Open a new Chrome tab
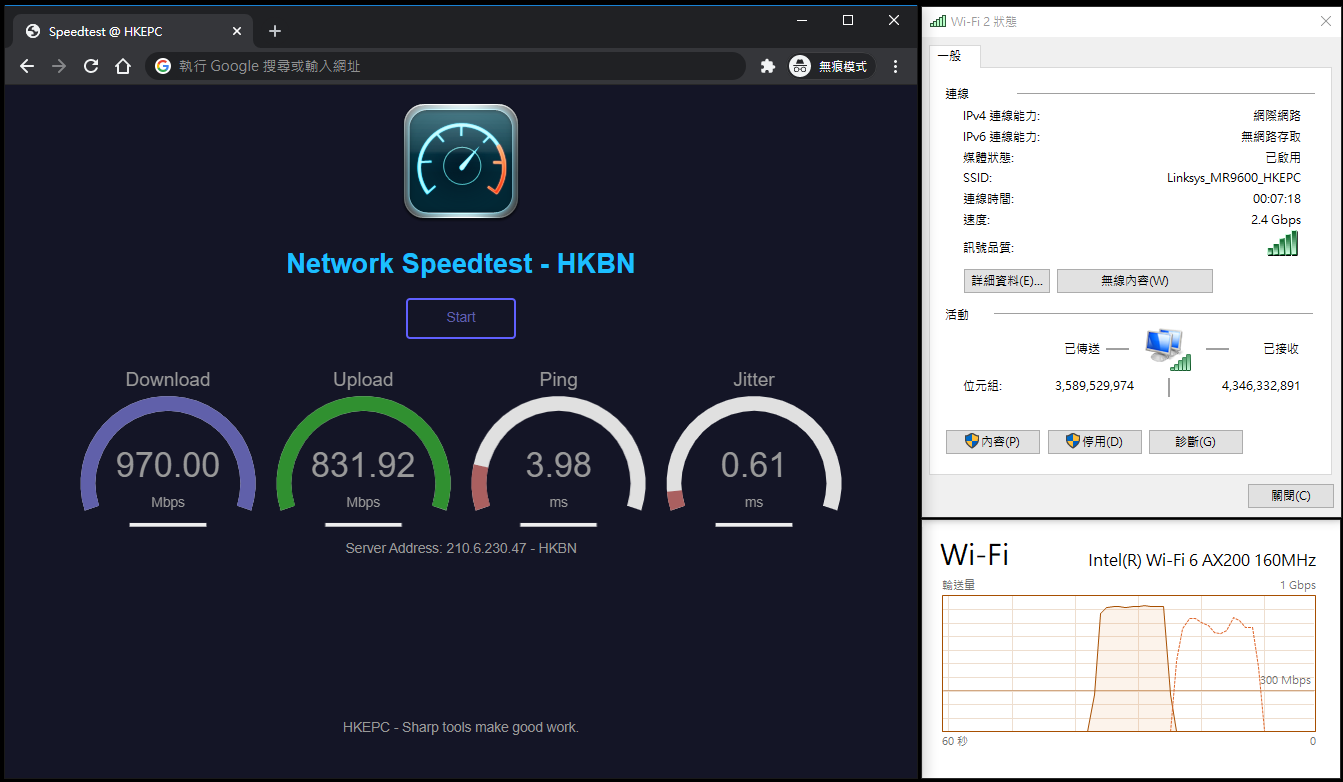Screen dimensions: 1343x782 pos(275,31)
